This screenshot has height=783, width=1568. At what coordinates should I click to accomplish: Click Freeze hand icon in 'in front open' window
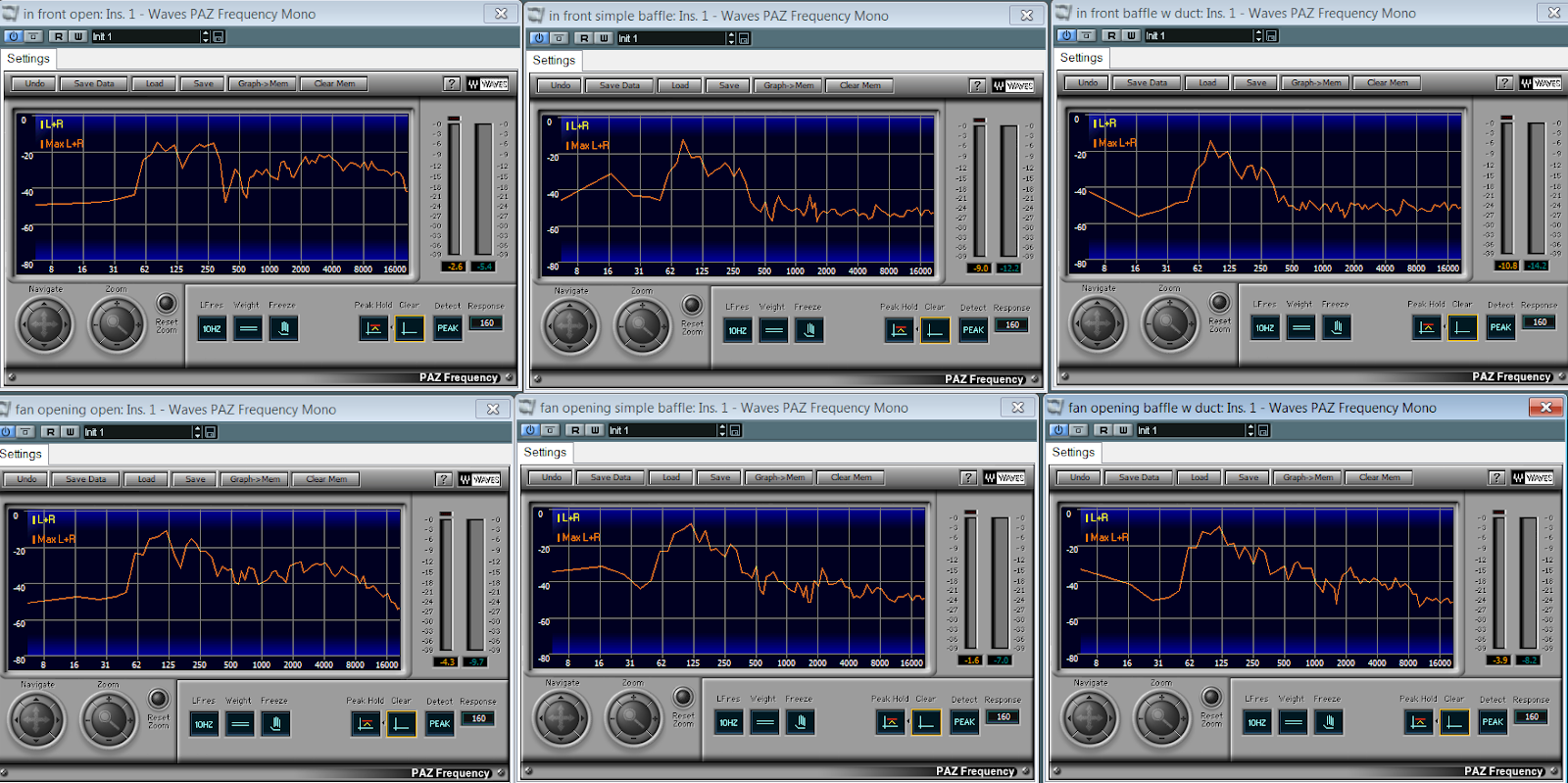pyautogui.click(x=283, y=329)
